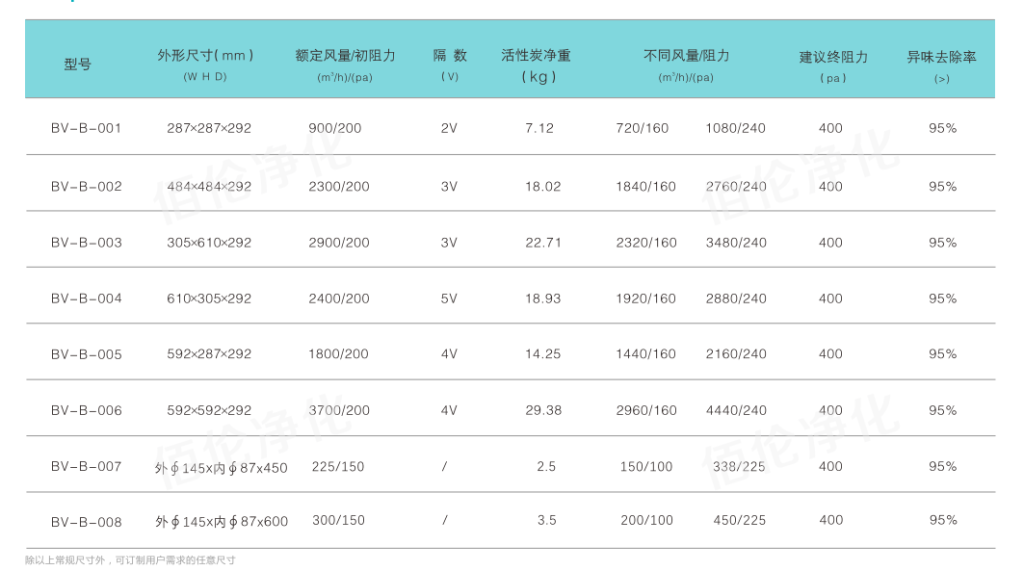
Task: Select the 建议终阻力 column header
Action: (x=833, y=57)
